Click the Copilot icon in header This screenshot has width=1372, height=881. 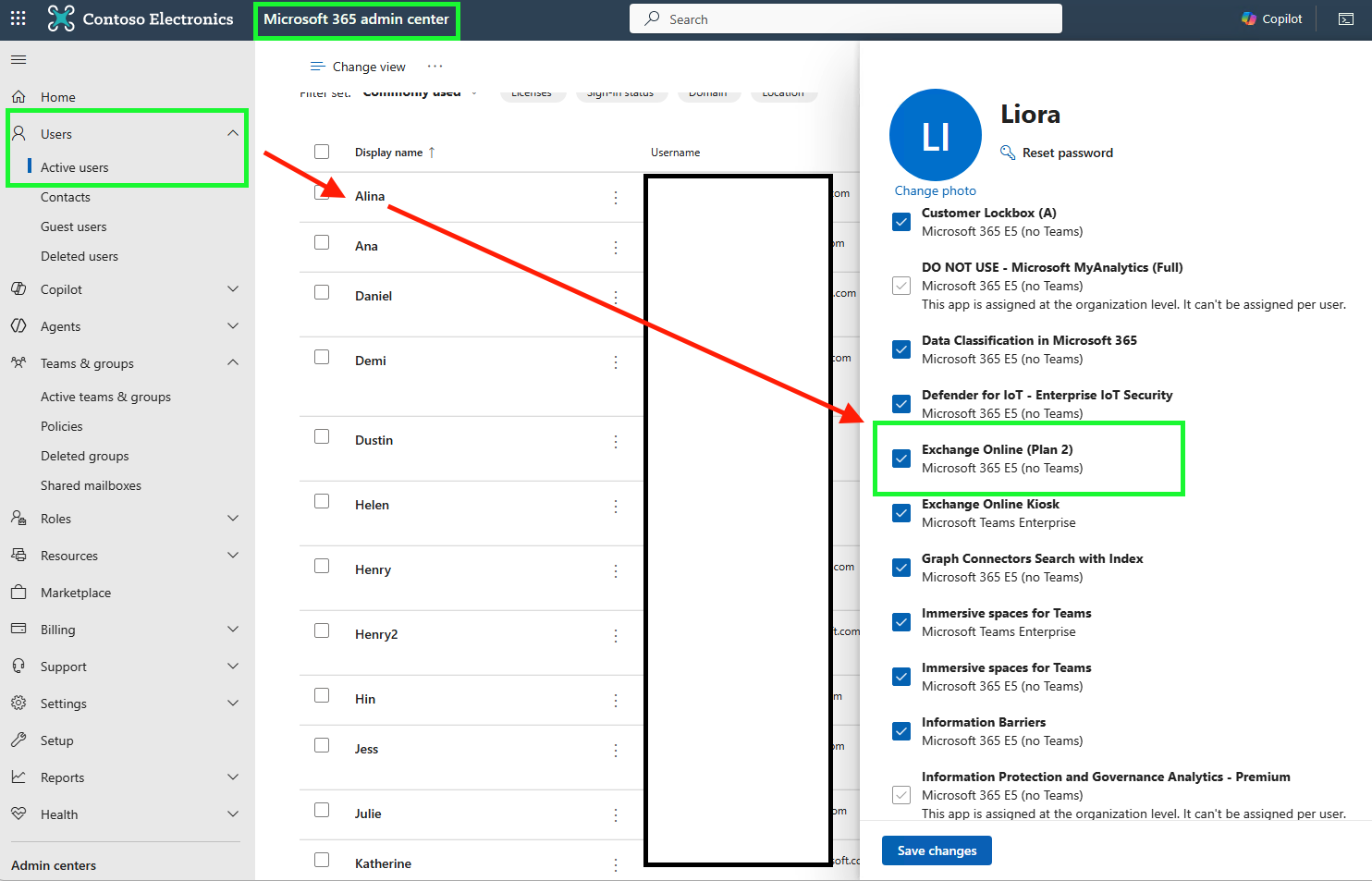pyautogui.click(x=1249, y=18)
